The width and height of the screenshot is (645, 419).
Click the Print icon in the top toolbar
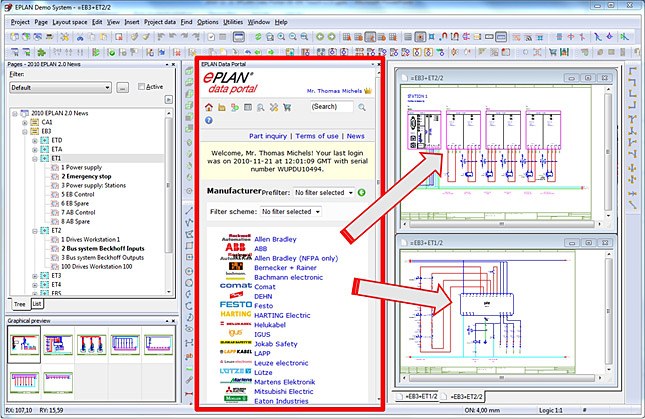(49, 37)
